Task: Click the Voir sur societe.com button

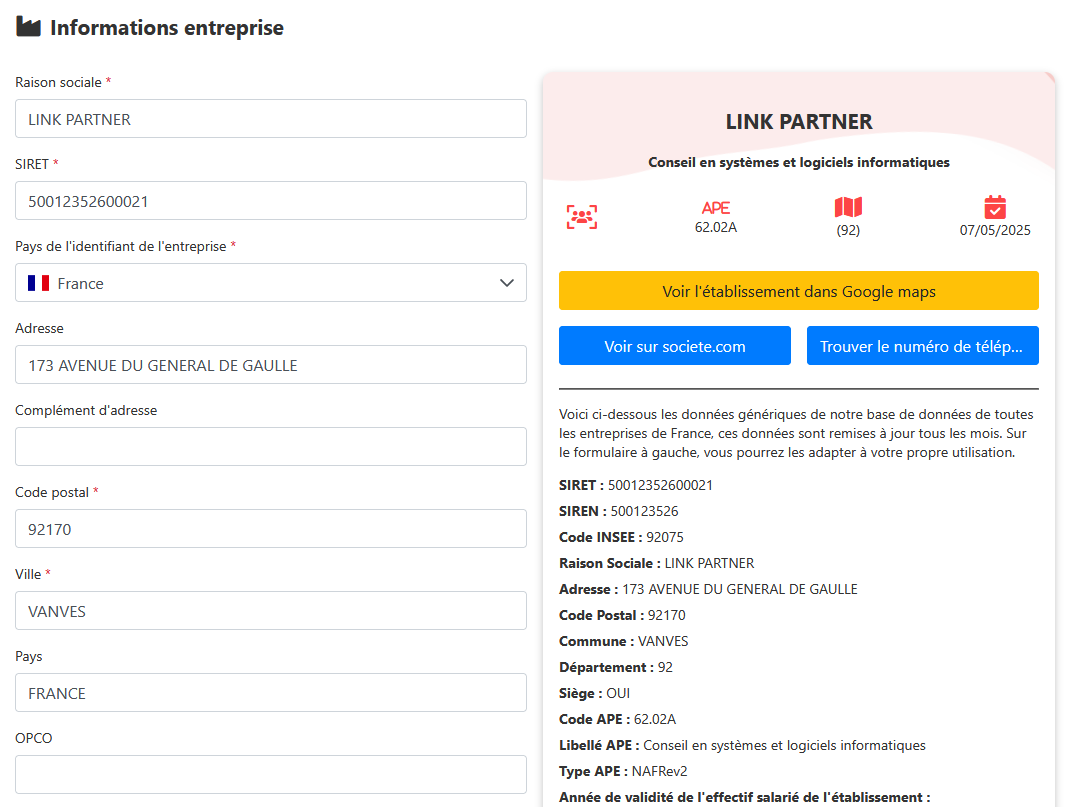Action: pos(674,345)
